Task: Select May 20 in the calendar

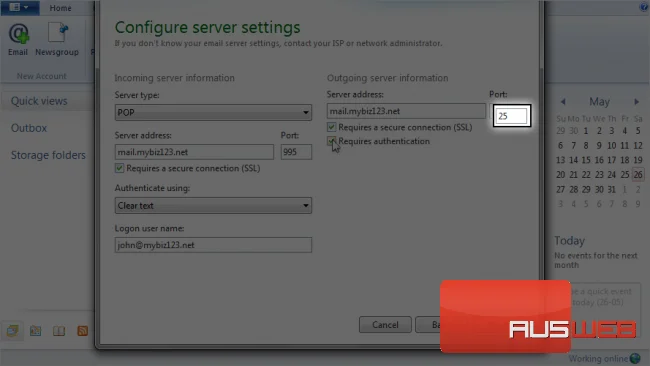Action: pyautogui.click(x=560, y=175)
